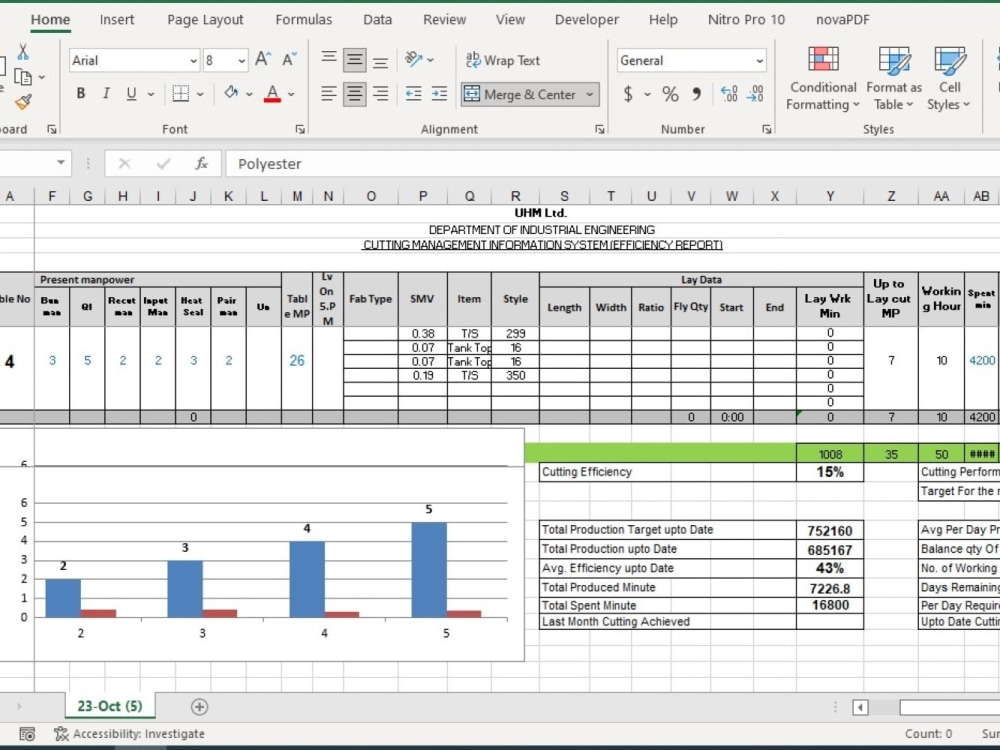Apply borders with the Borders icon

point(180,94)
